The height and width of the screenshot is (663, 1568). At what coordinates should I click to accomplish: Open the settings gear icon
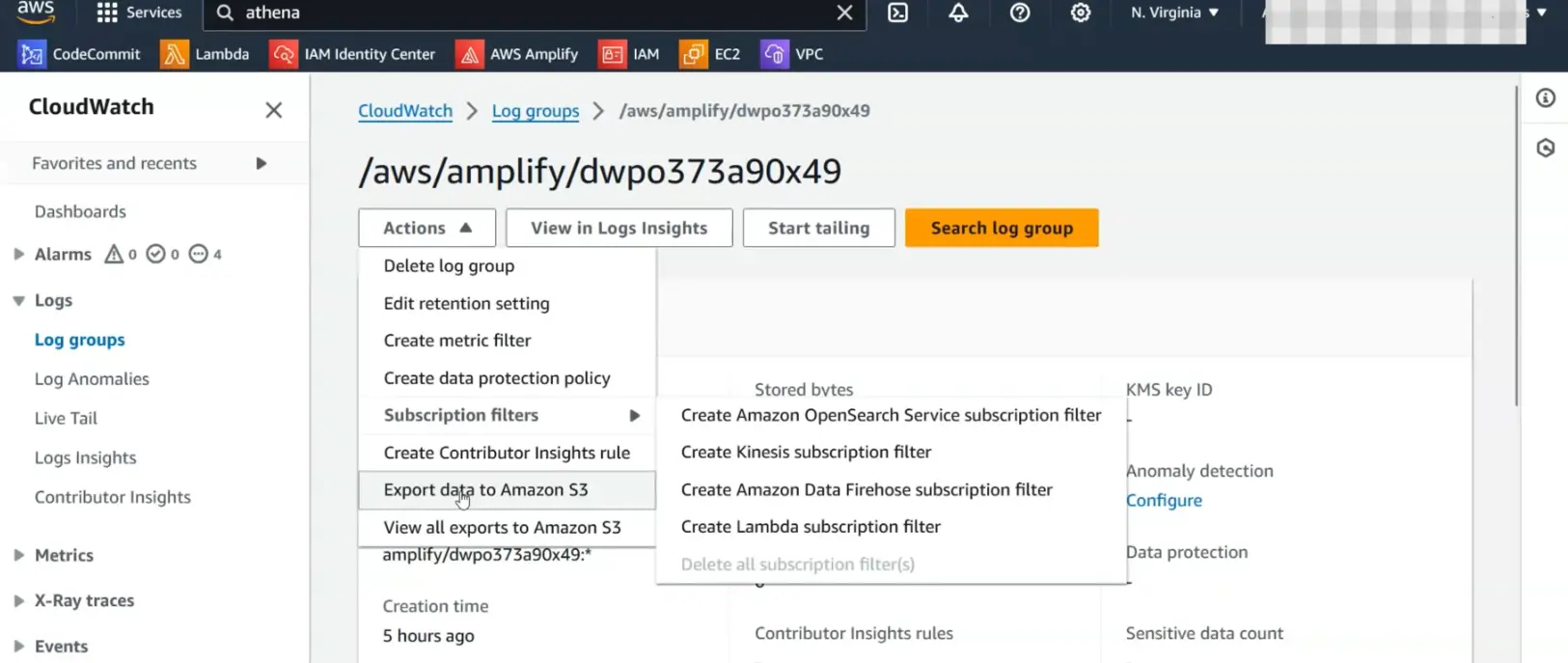pos(1081,13)
